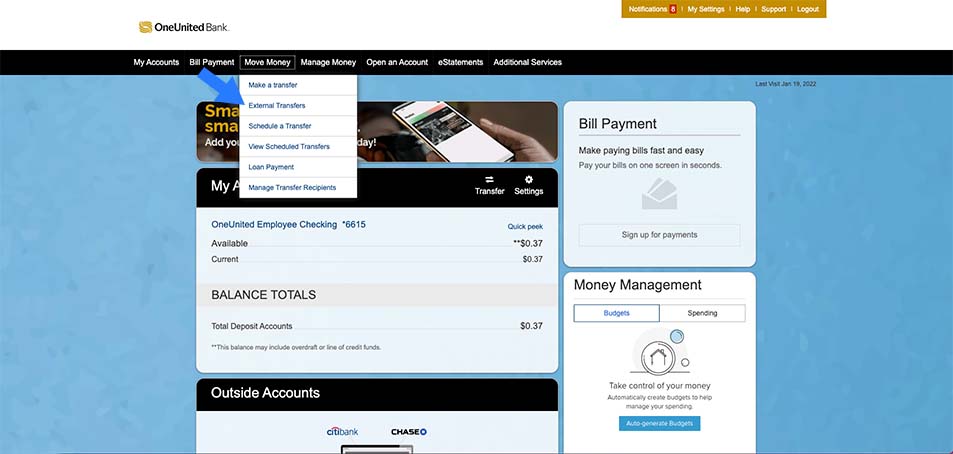
Task: Click the Money Management heading
Action: 638,285
